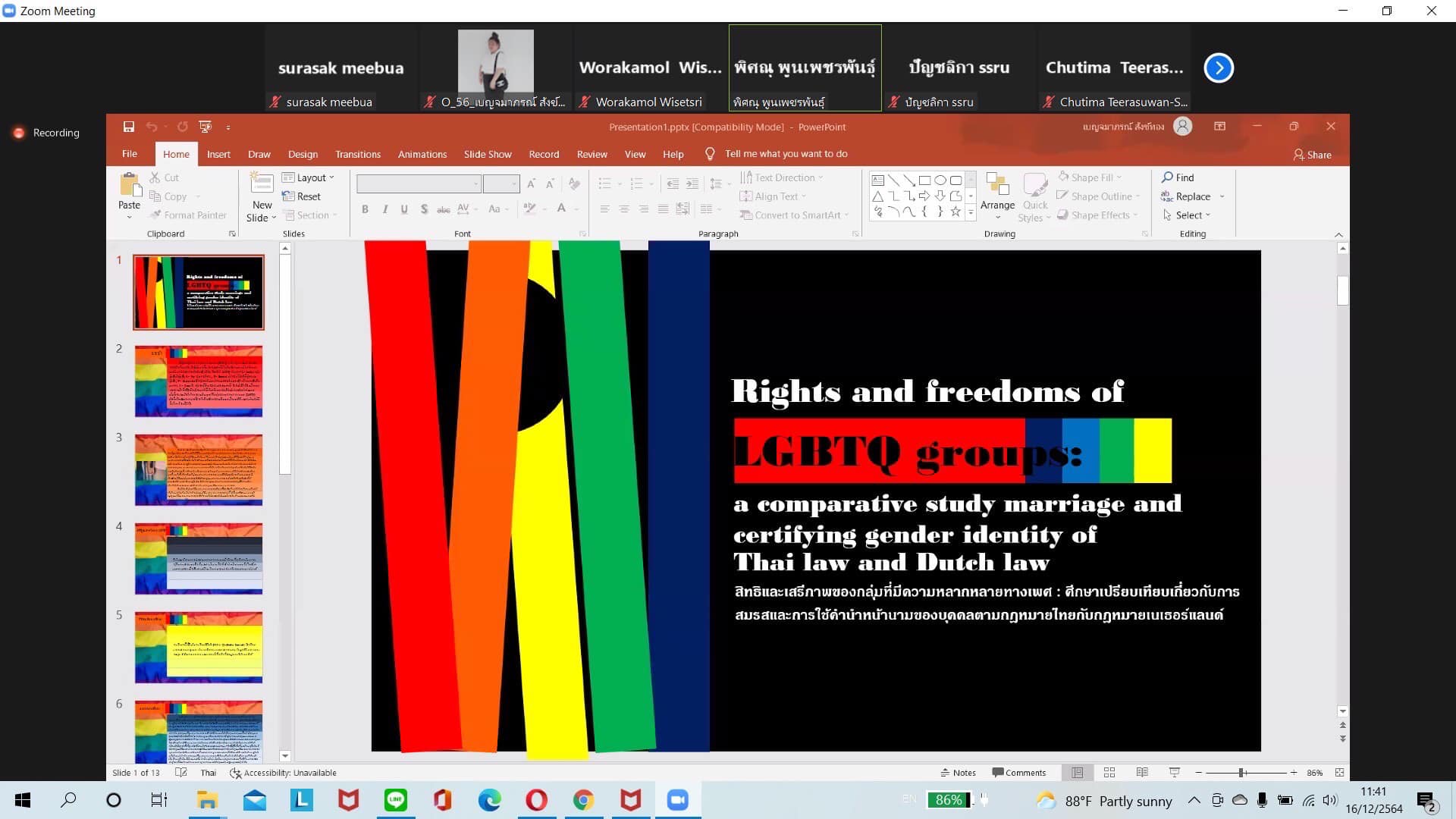
Task: Click the zoom slider in status bar
Action: (x=1242, y=773)
